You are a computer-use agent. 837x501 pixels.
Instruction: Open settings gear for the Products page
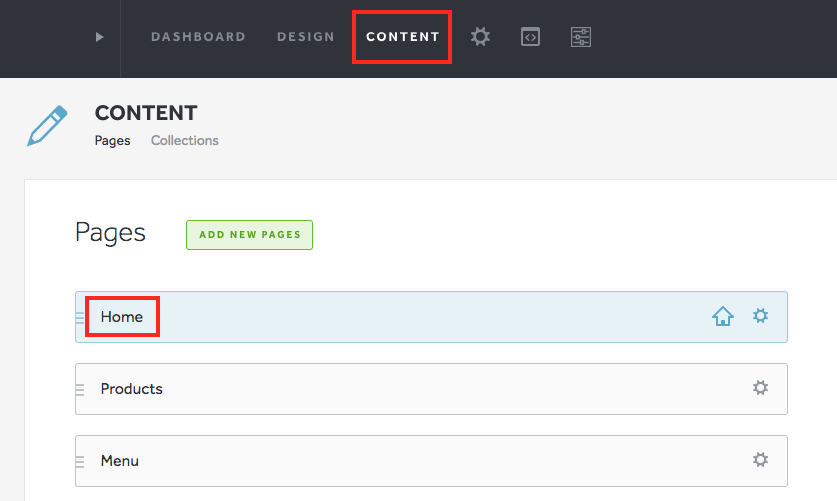point(760,388)
